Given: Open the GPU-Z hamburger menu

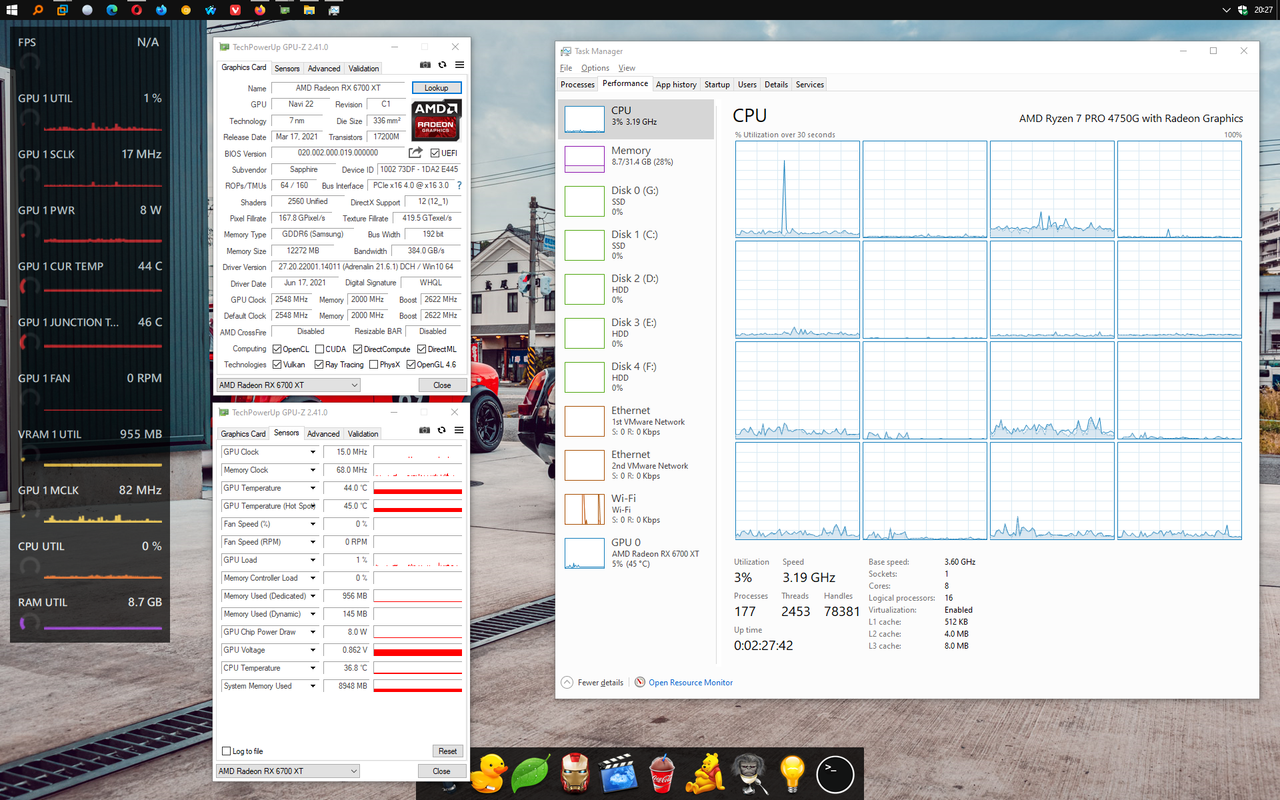Looking at the screenshot, I should pyautogui.click(x=458, y=67).
